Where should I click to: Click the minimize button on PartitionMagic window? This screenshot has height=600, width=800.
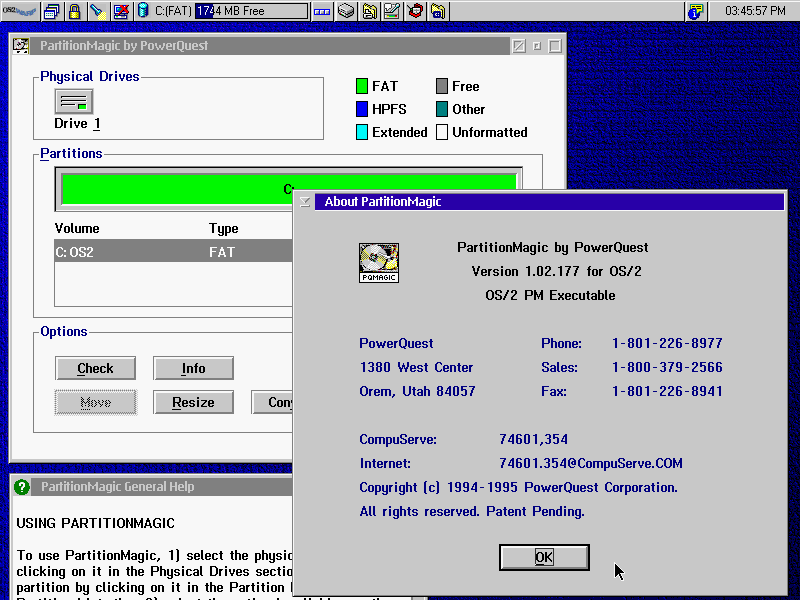[537, 46]
